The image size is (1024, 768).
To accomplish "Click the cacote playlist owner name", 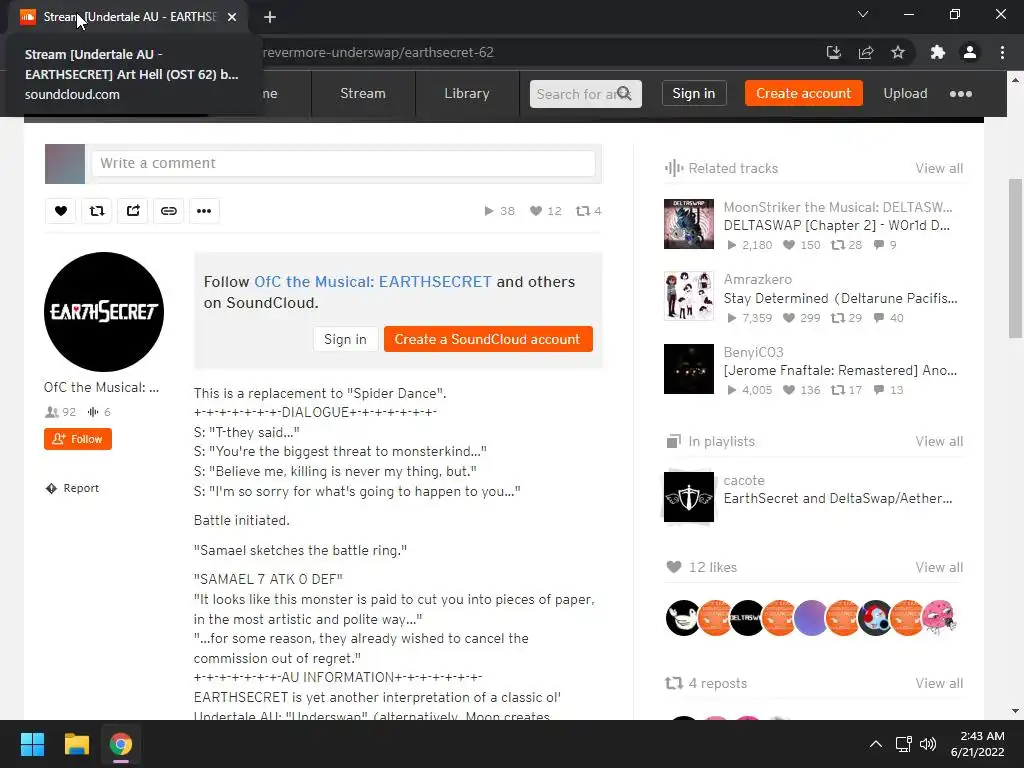I will [744, 480].
